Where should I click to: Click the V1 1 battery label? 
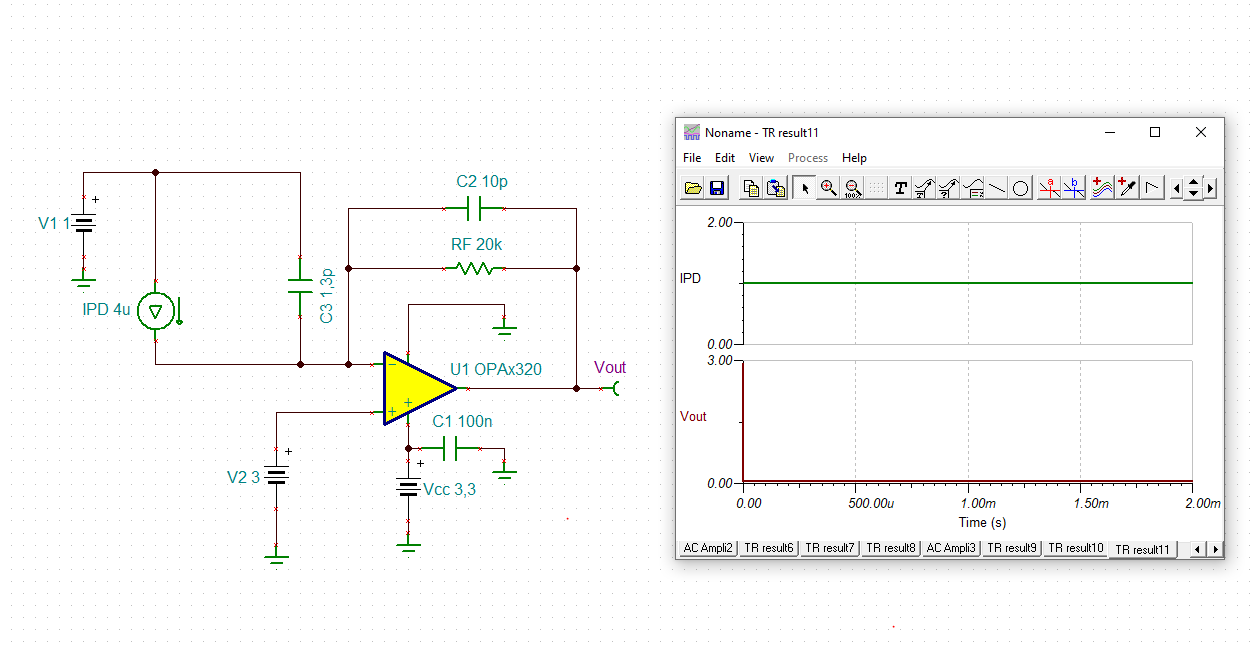pyautogui.click(x=54, y=223)
